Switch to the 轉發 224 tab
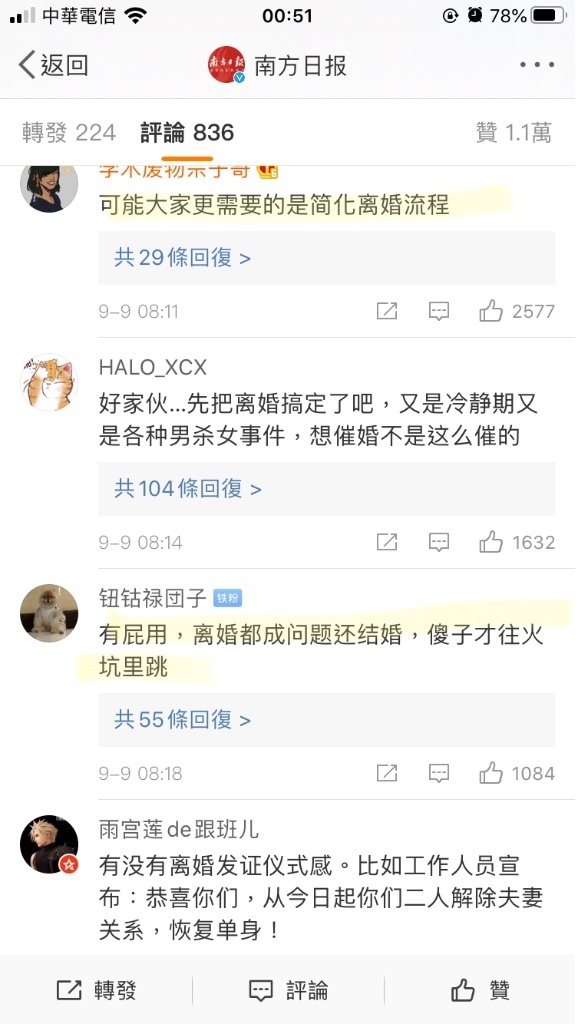 [x=69, y=133]
